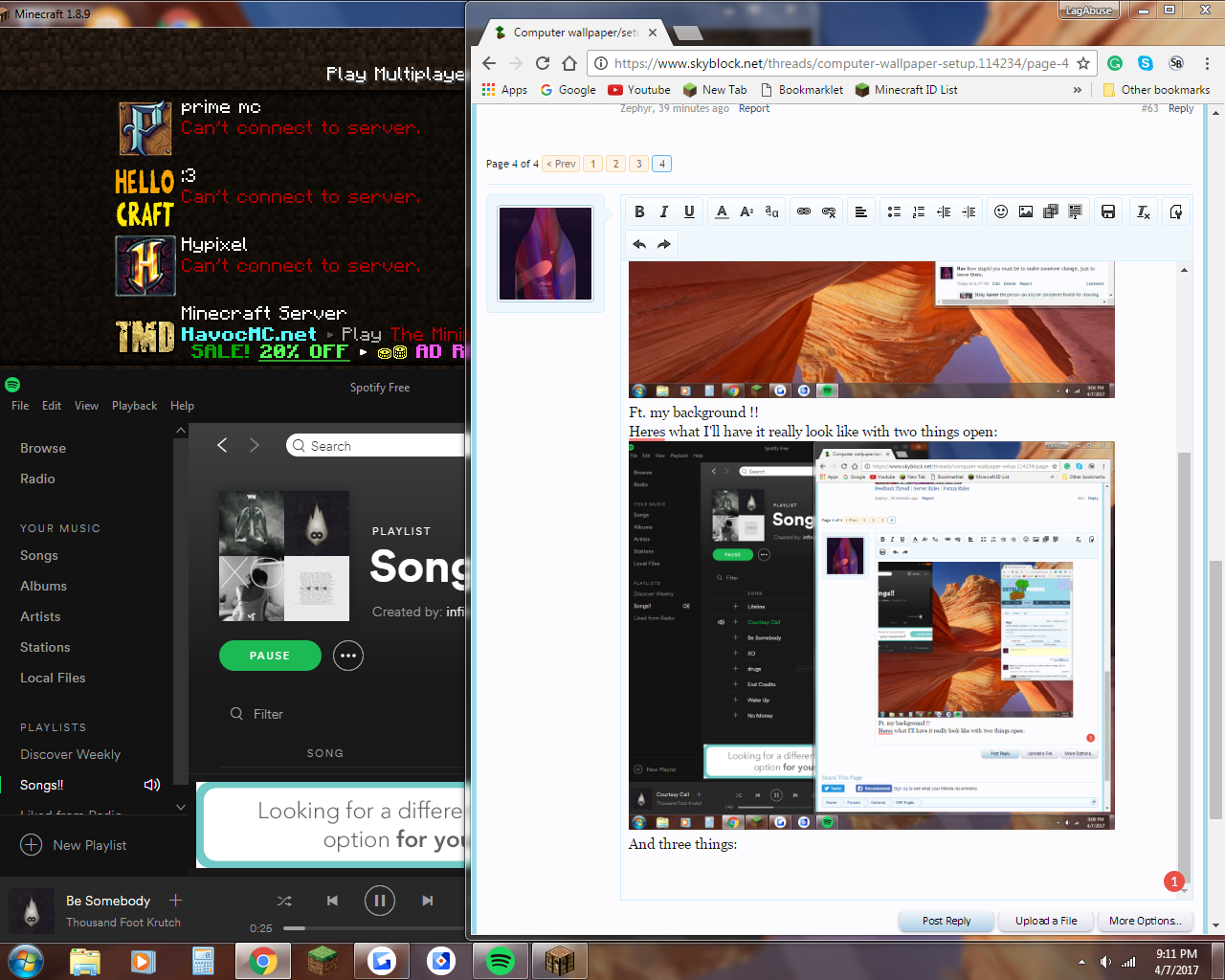Toggle italic formatting in reply editor
The height and width of the screenshot is (980, 1225).
point(664,212)
